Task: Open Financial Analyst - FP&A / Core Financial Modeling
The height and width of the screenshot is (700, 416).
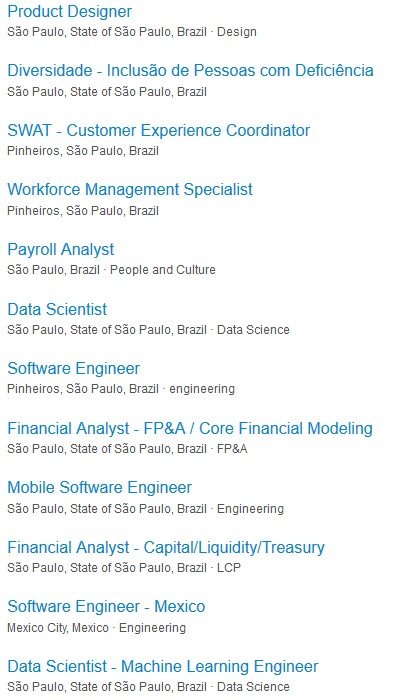Action: click(x=190, y=428)
